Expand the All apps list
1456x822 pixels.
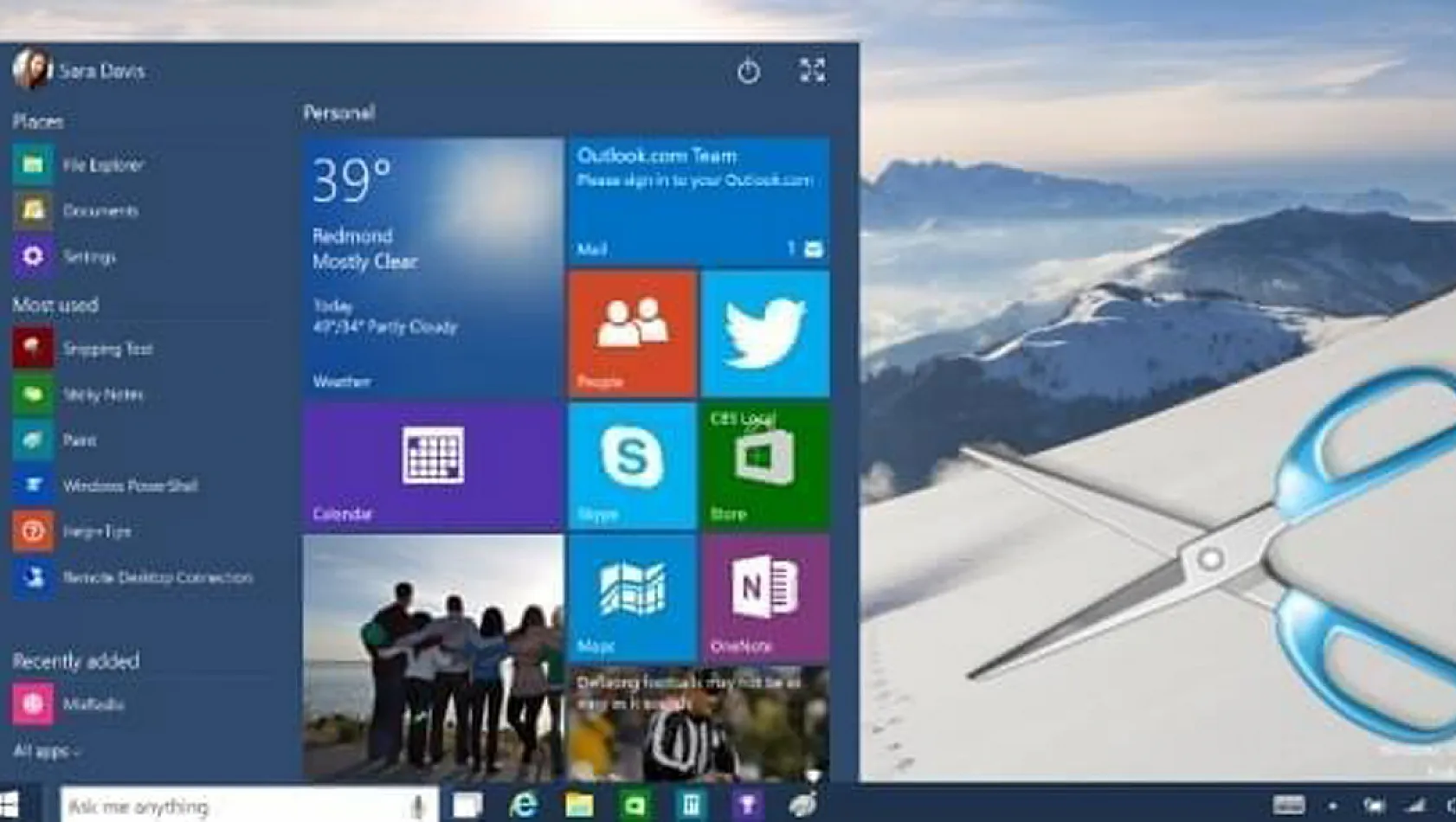(47, 751)
